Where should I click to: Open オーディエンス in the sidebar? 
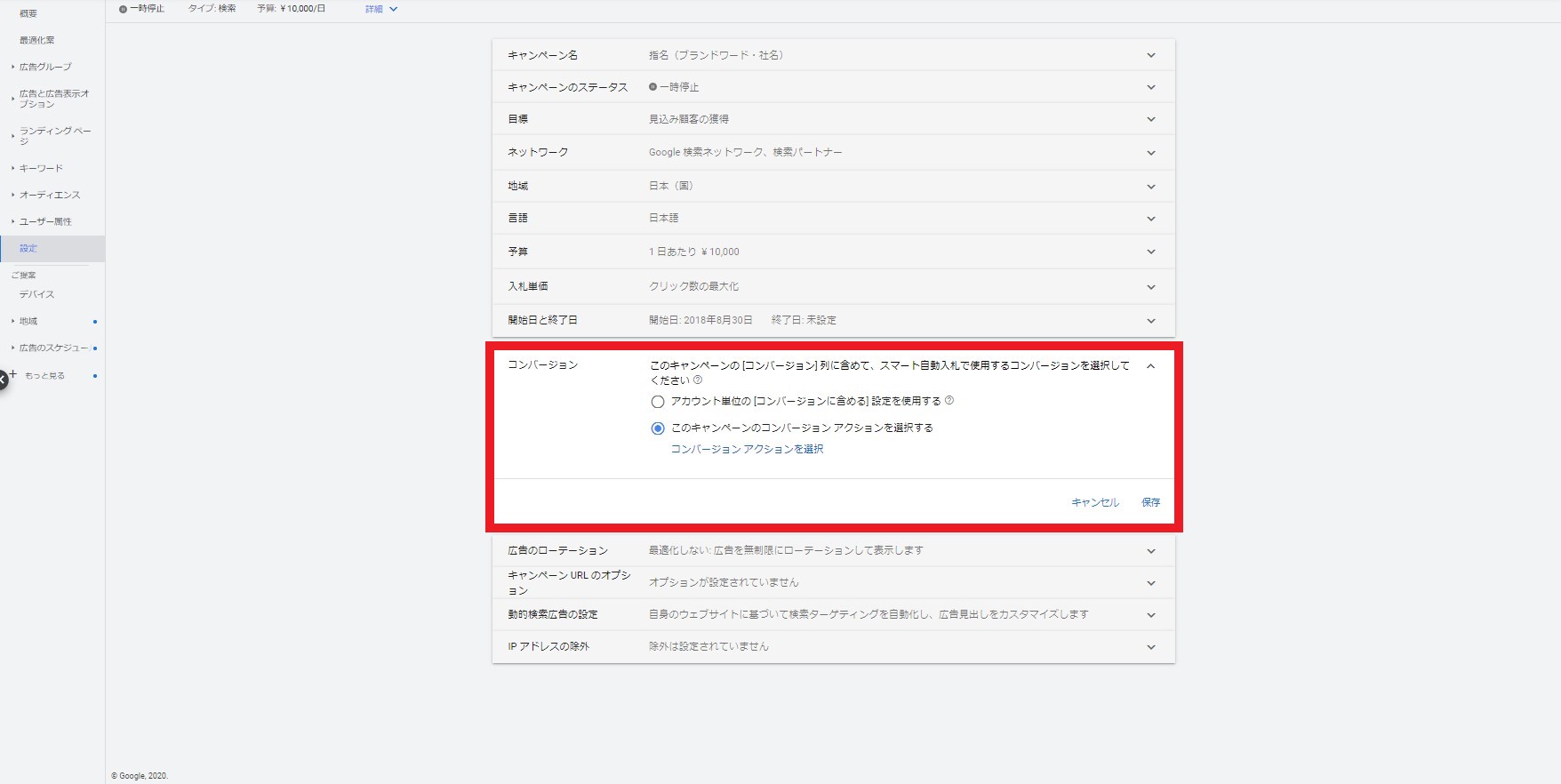(50, 195)
